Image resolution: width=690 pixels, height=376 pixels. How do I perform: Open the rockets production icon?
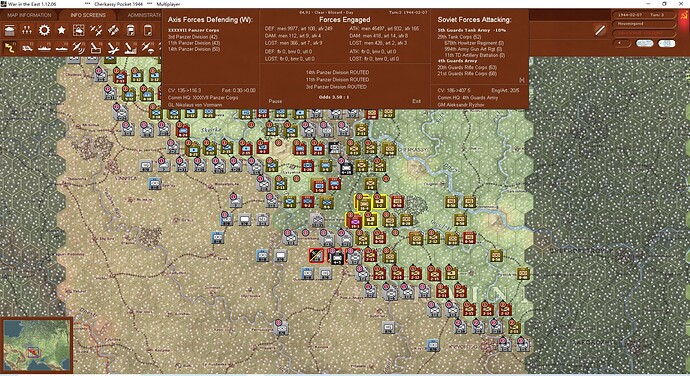click(113, 30)
